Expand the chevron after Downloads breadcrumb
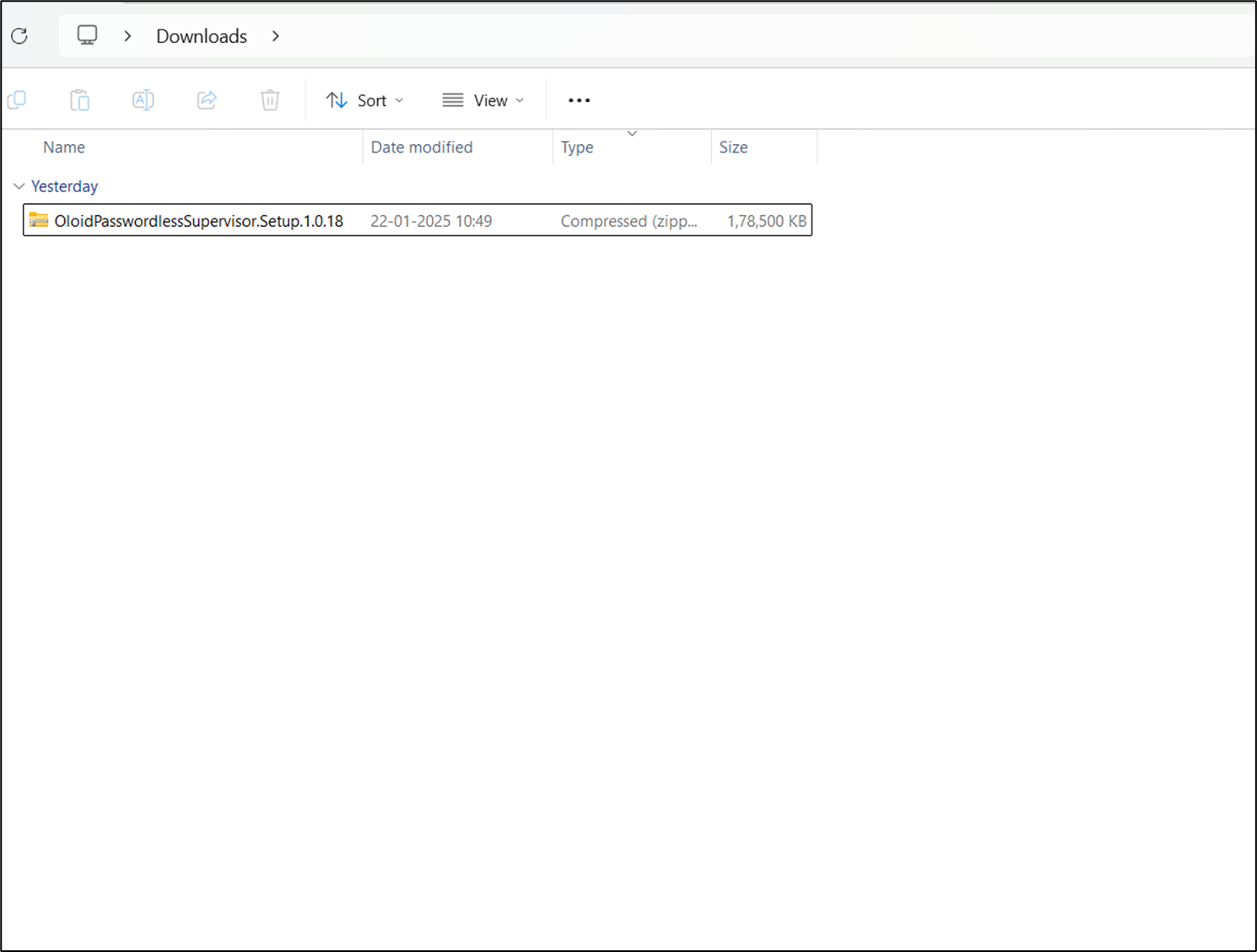Viewport: 1257px width, 952px height. 275,36
